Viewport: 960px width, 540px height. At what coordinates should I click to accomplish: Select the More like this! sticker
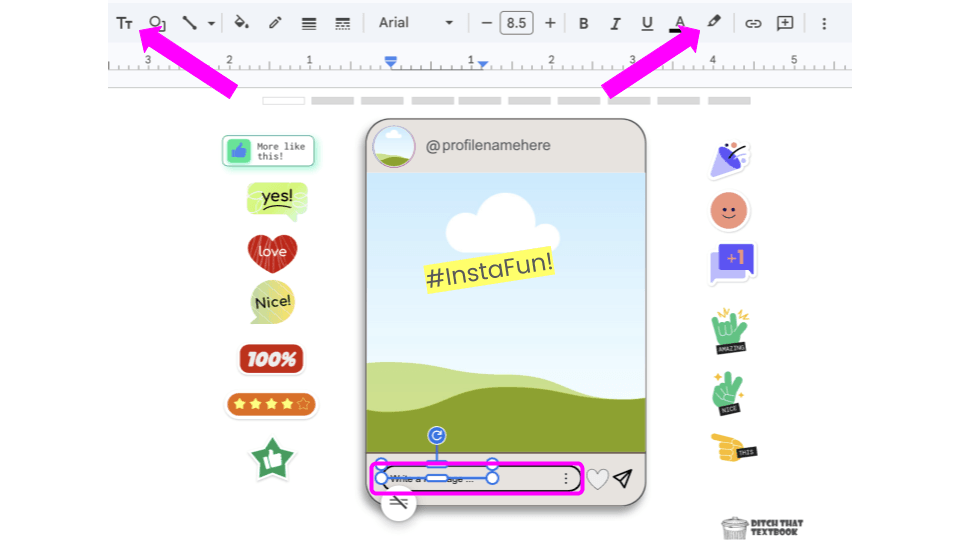point(268,151)
